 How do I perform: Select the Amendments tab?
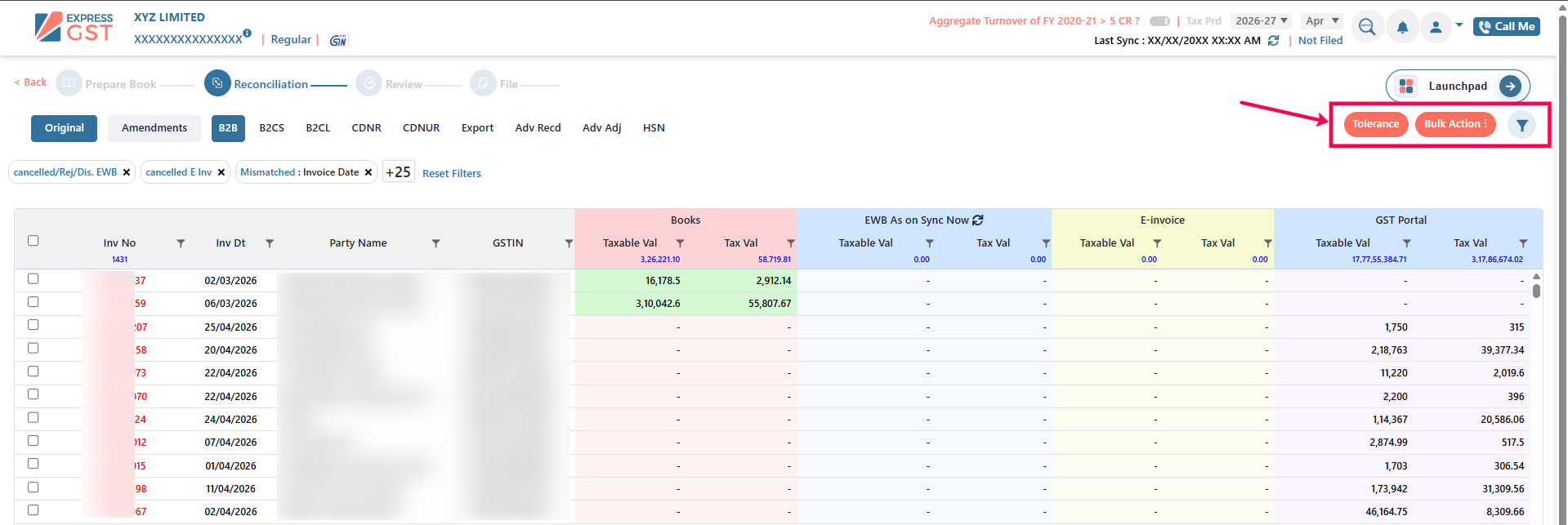pyautogui.click(x=154, y=128)
